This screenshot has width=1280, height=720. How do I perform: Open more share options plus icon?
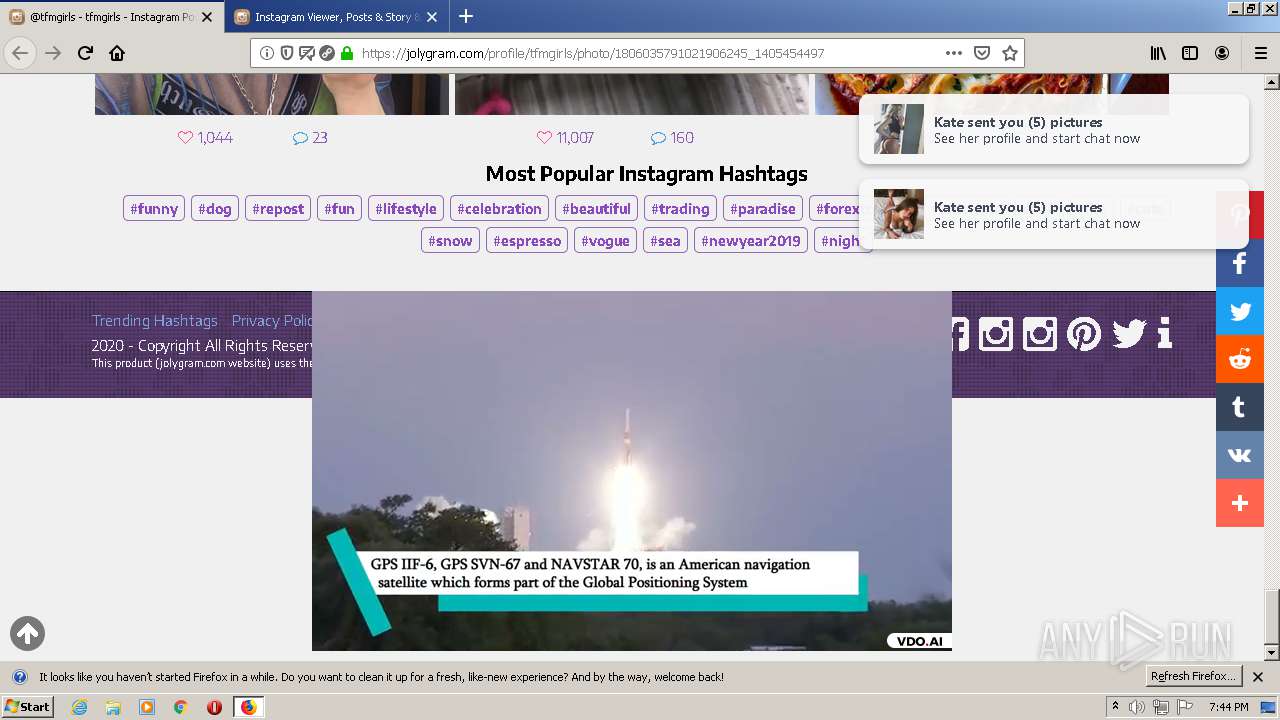click(x=1240, y=503)
